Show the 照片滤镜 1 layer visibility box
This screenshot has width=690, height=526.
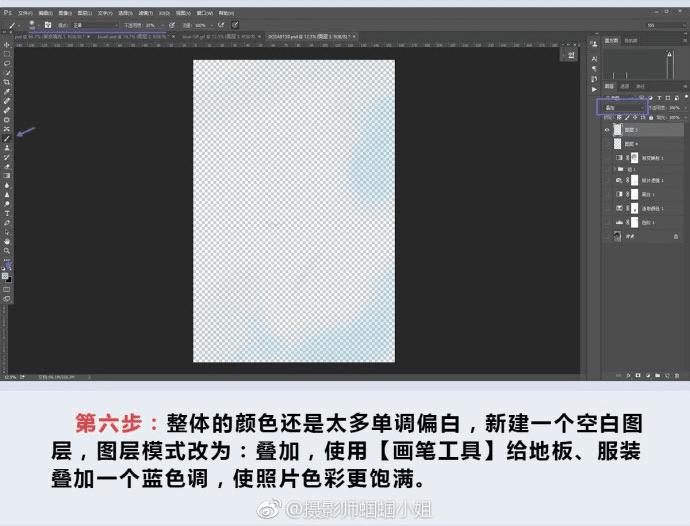click(607, 180)
